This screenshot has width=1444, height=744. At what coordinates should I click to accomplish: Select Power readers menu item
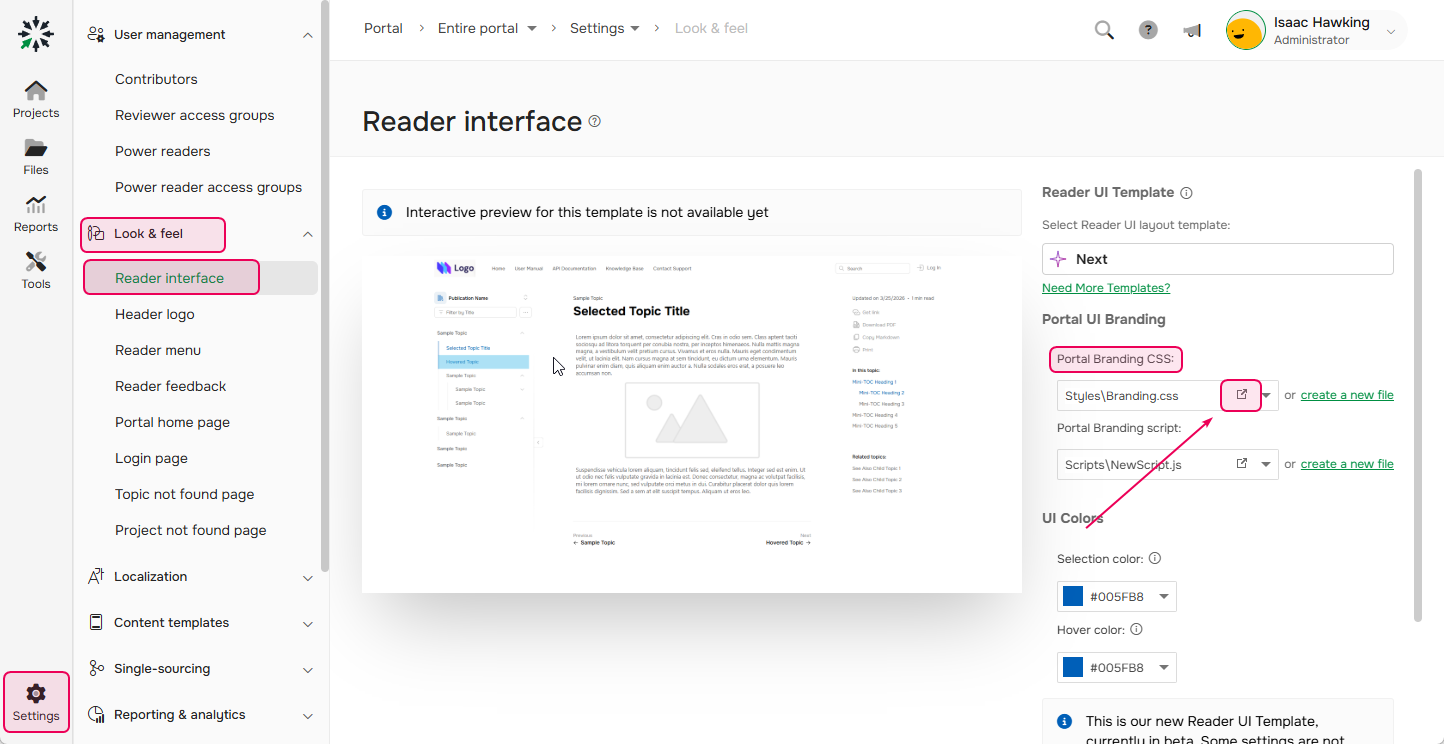(163, 151)
